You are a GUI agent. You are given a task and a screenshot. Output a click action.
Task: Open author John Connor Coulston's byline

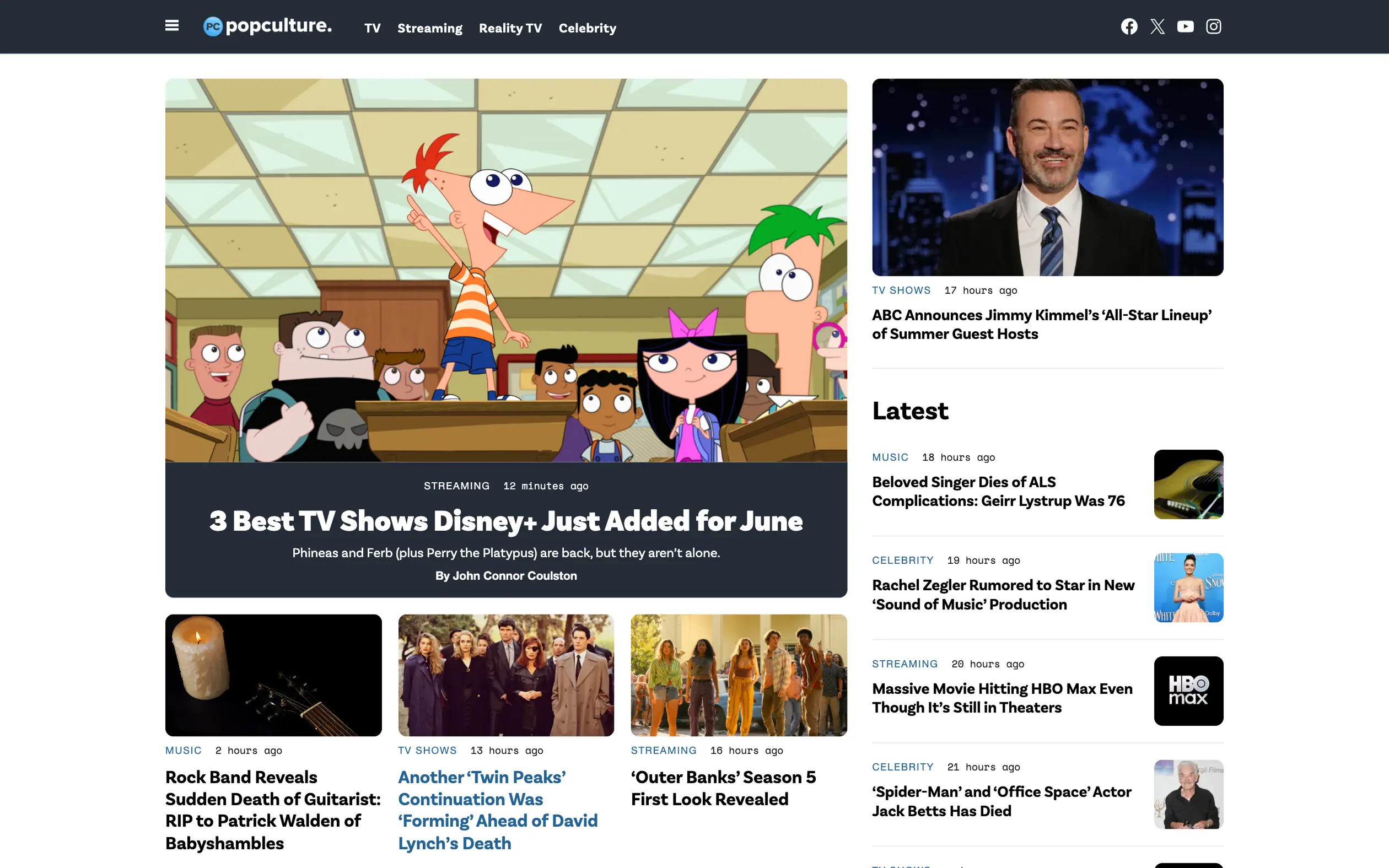click(x=505, y=576)
